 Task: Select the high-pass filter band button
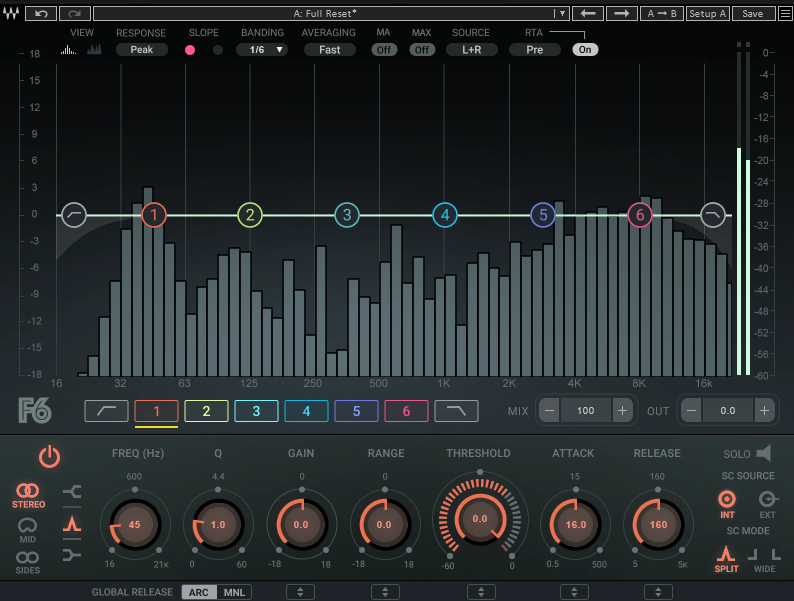click(x=106, y=410)
